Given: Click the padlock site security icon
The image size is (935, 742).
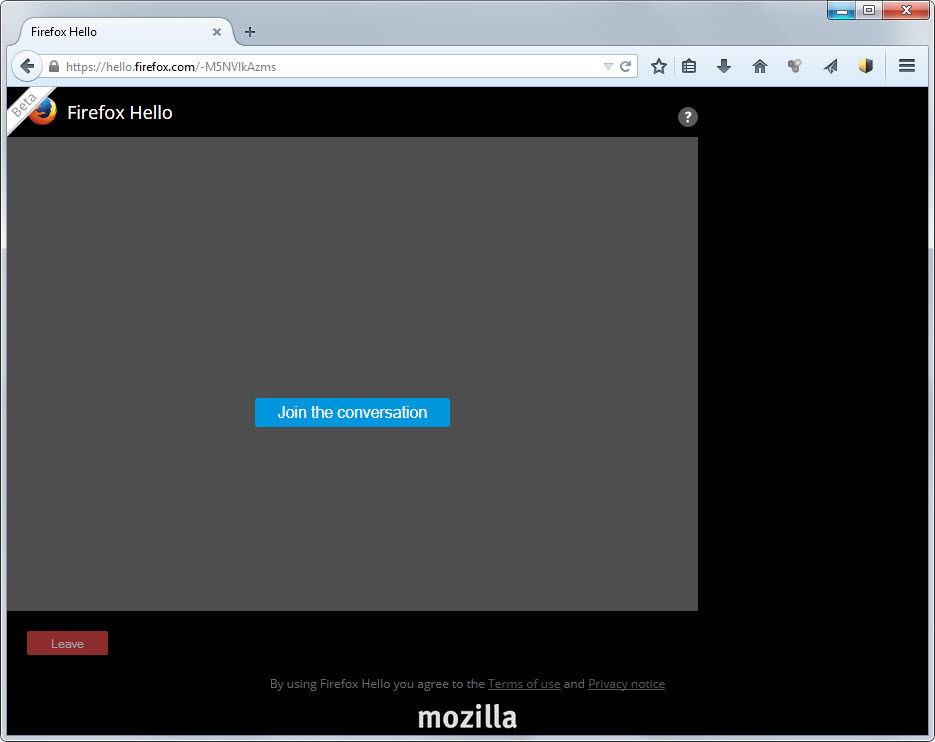Looking at the screenshot, I should [54, 66].
